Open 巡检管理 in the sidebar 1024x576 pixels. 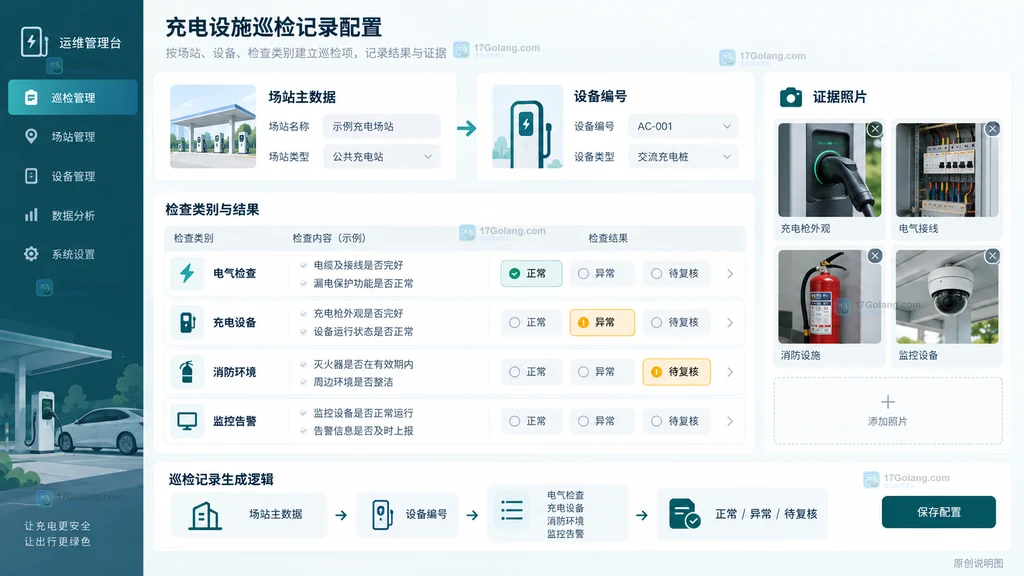point(72,97)
